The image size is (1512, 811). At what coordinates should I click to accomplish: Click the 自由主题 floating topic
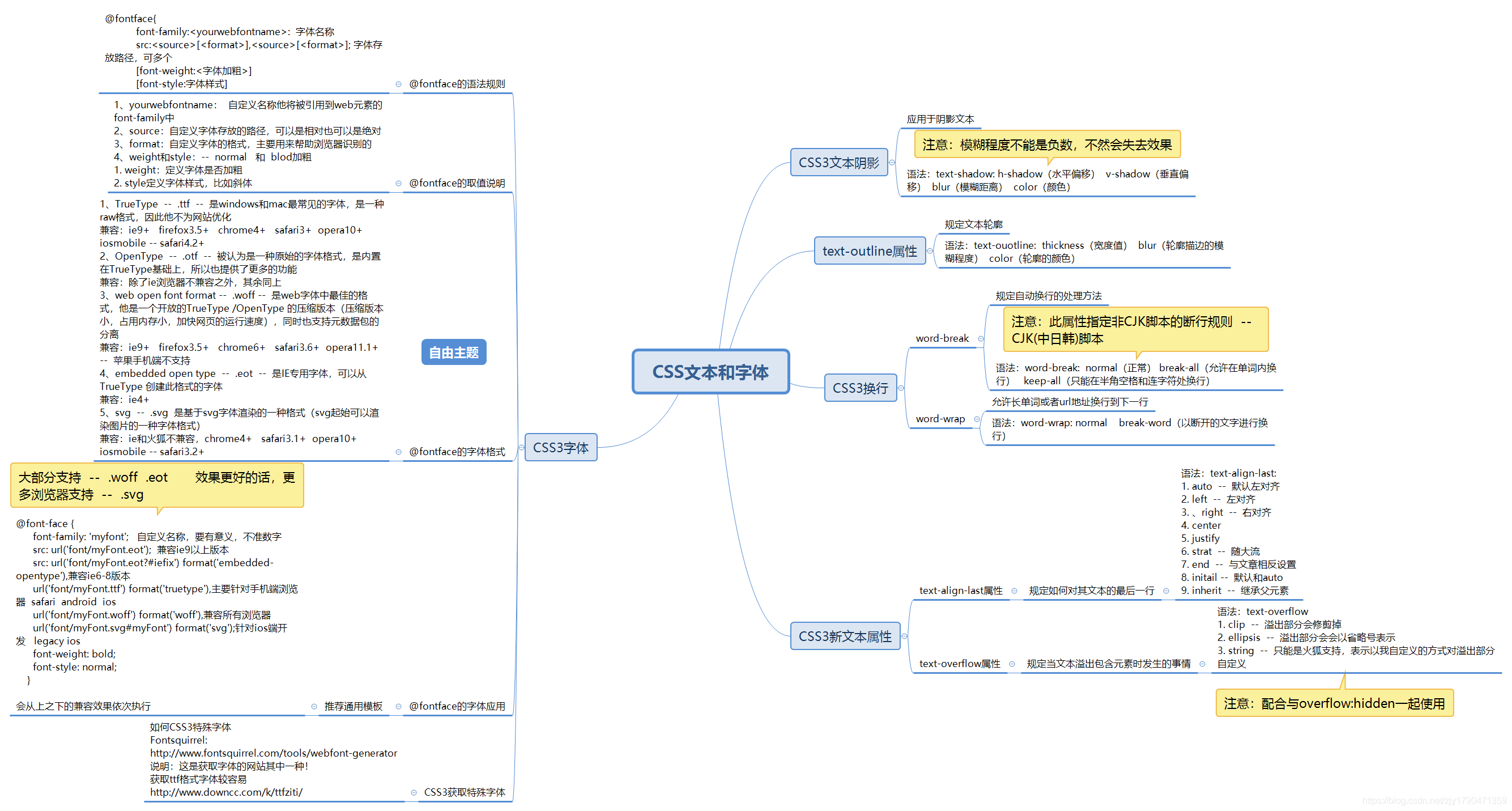(x=453, y=353)
